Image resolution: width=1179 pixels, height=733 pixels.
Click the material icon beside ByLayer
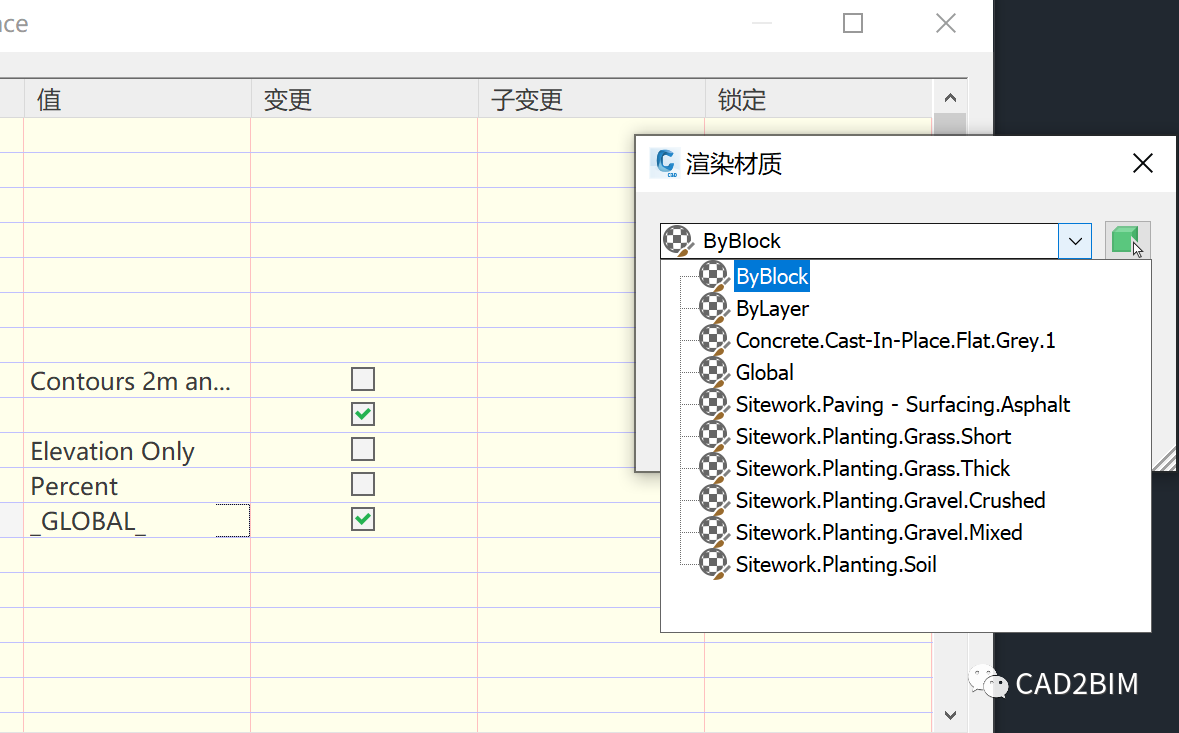(x=714, y=307)
